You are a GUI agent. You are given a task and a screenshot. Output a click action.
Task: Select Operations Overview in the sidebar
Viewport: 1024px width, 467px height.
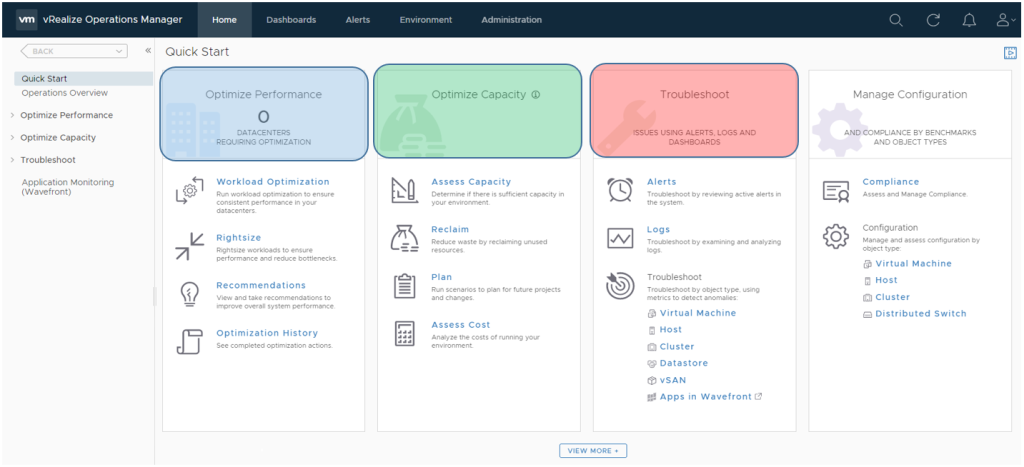click(x=64, y=93)
